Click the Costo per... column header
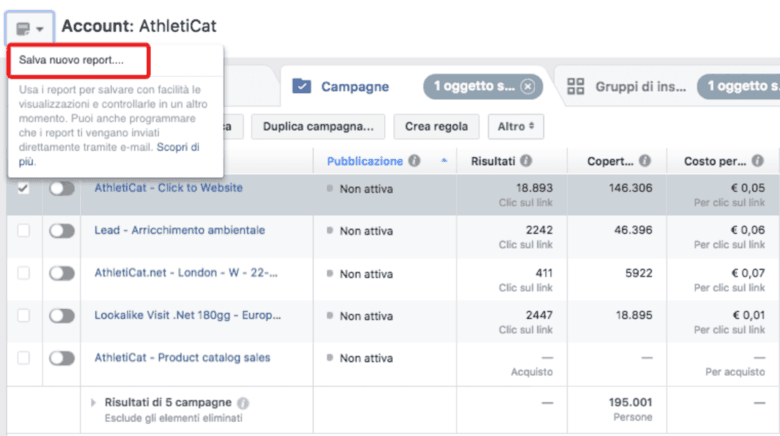 (x=715, y=161)
